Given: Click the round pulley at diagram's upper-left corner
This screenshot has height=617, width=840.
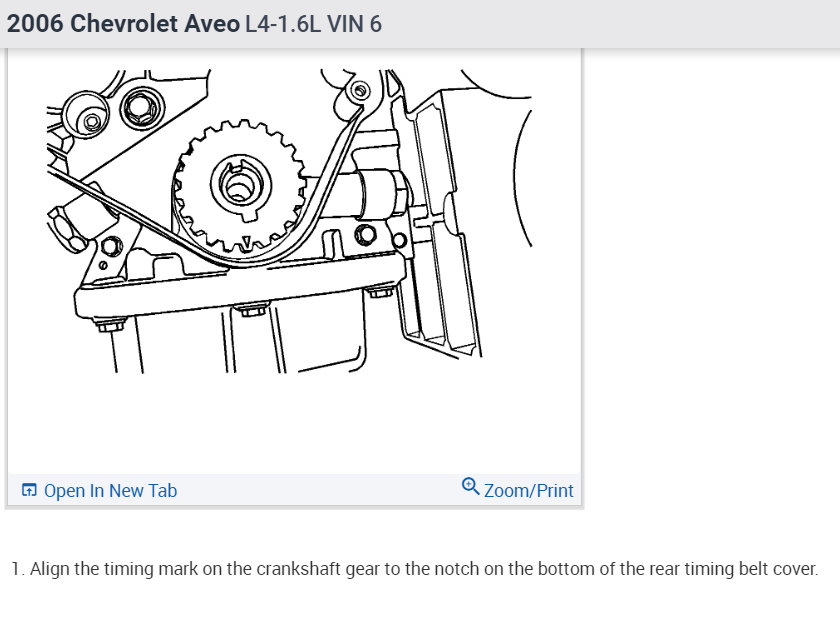Looking at the screenshot, I should [x=86, y=115].
